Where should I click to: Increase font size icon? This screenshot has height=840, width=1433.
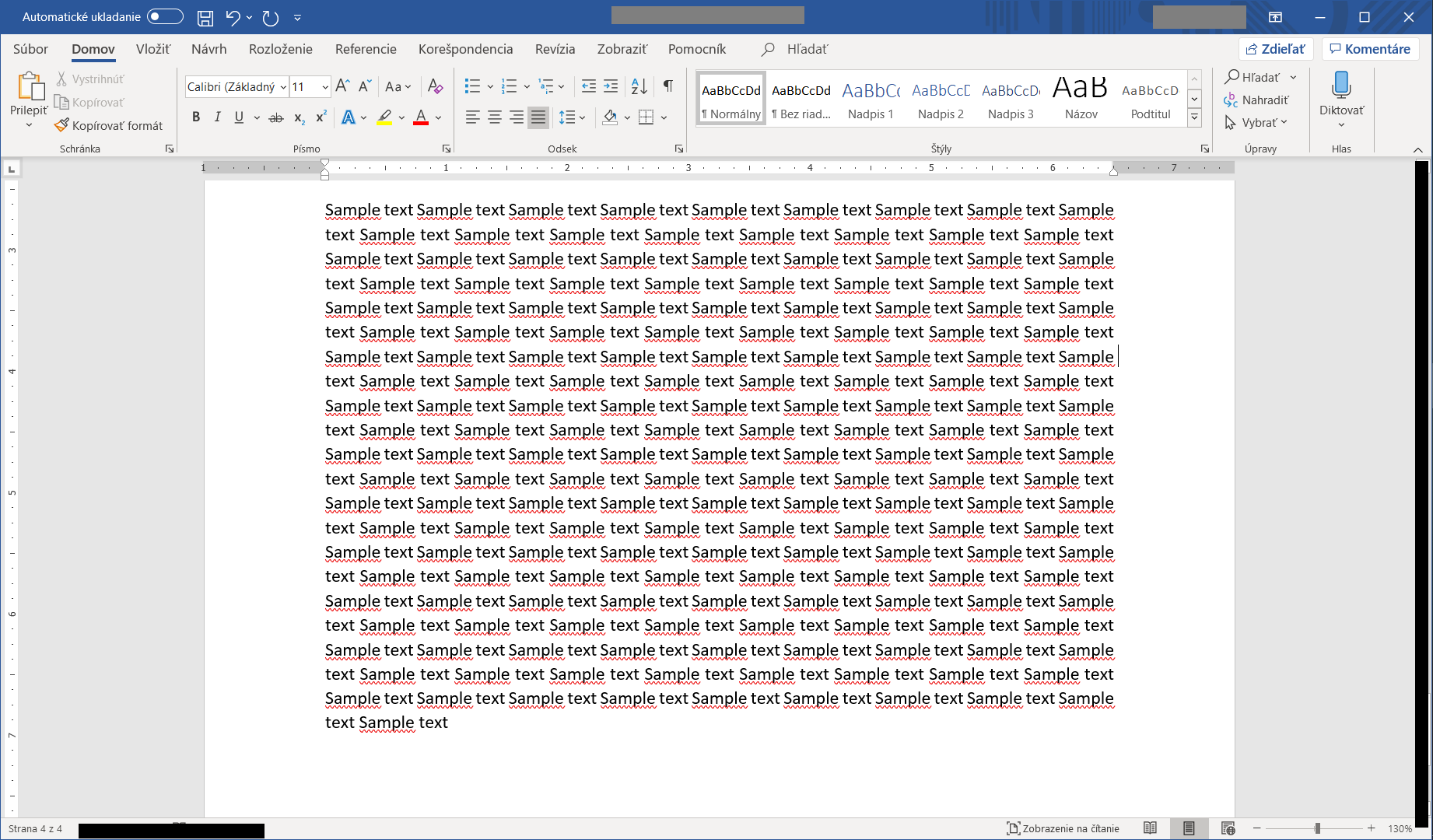(342, 86)
